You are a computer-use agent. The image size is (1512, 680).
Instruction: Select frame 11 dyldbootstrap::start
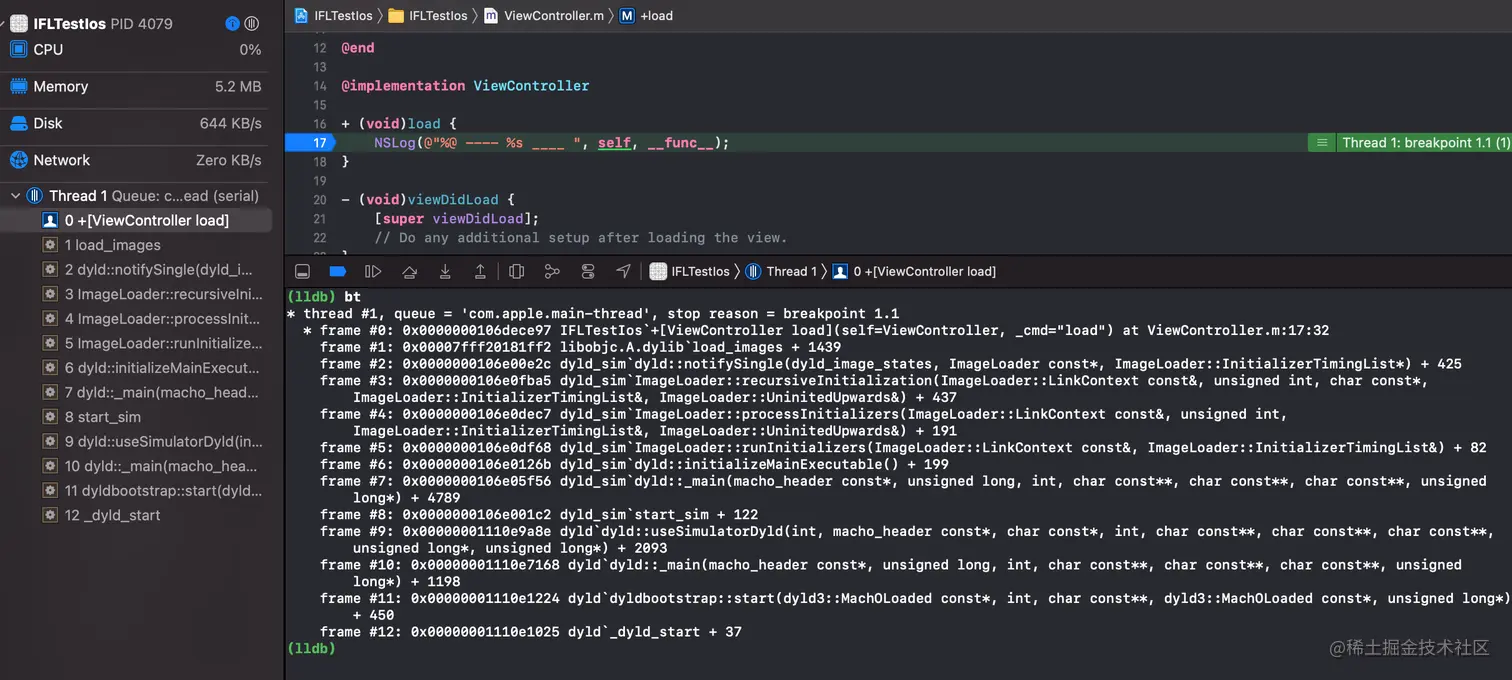point(136,490)
